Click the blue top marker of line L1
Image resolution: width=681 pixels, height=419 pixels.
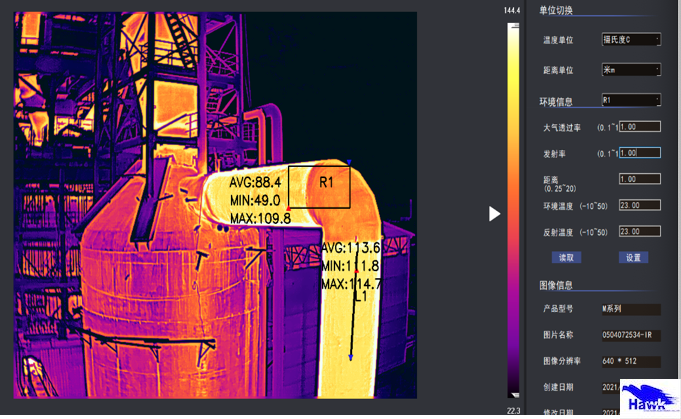[x=349, y=162]
